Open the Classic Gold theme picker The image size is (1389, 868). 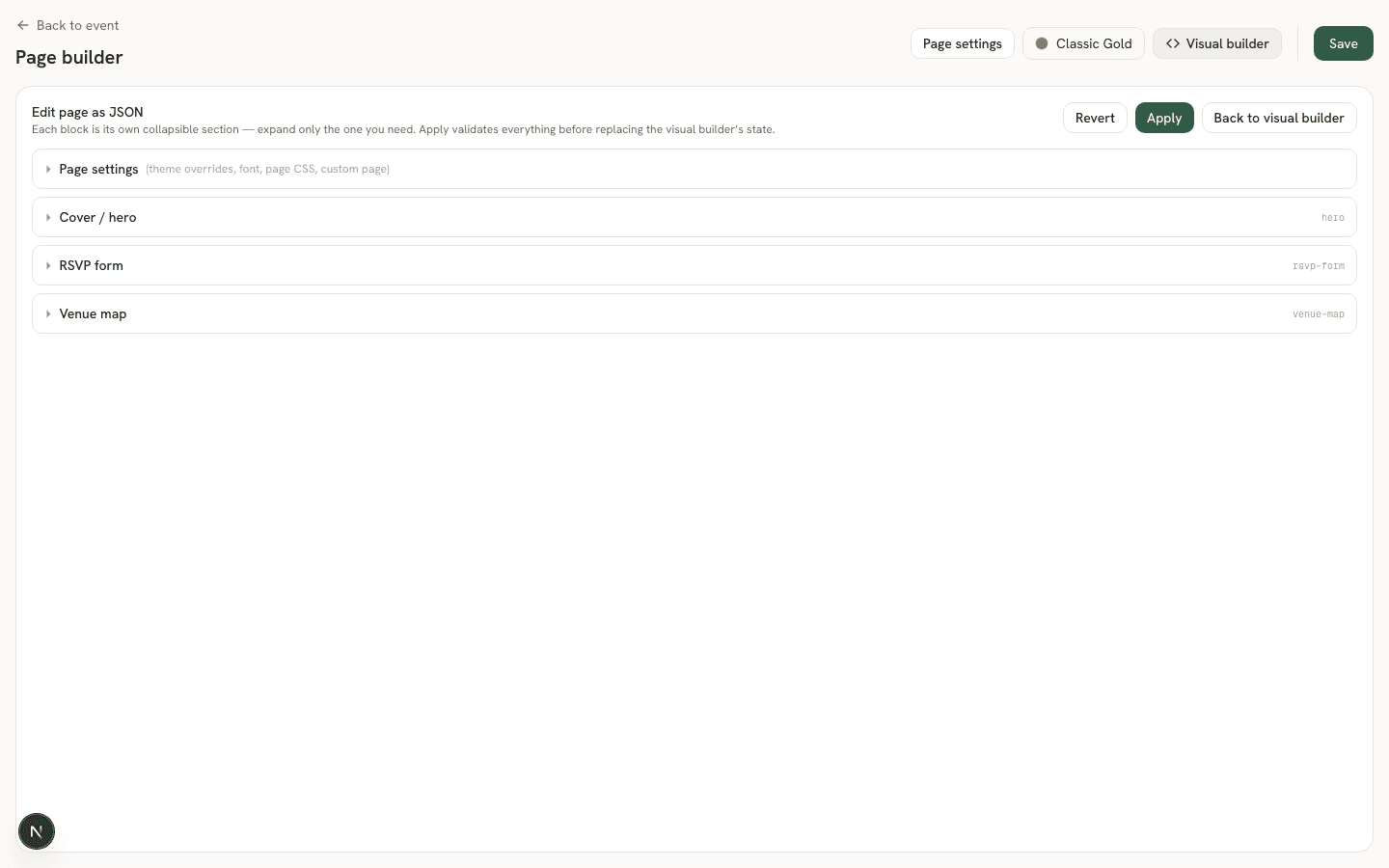click(1083, 43)
